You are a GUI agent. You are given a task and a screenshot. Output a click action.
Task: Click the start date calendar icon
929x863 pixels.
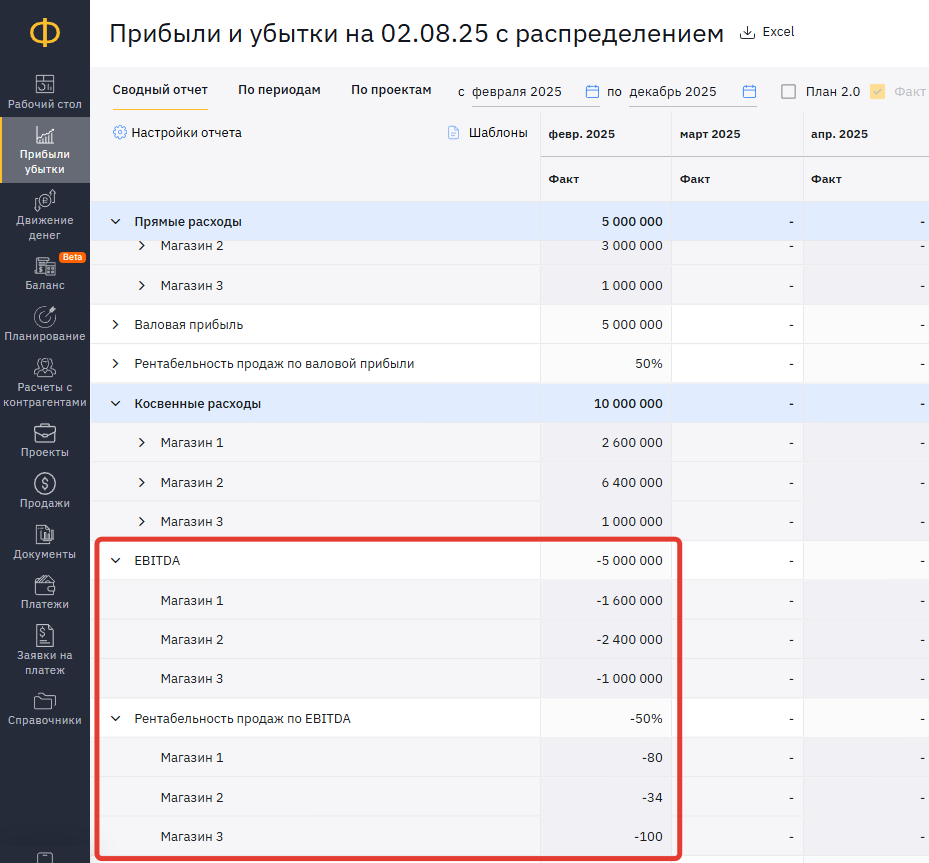point(592,91)
